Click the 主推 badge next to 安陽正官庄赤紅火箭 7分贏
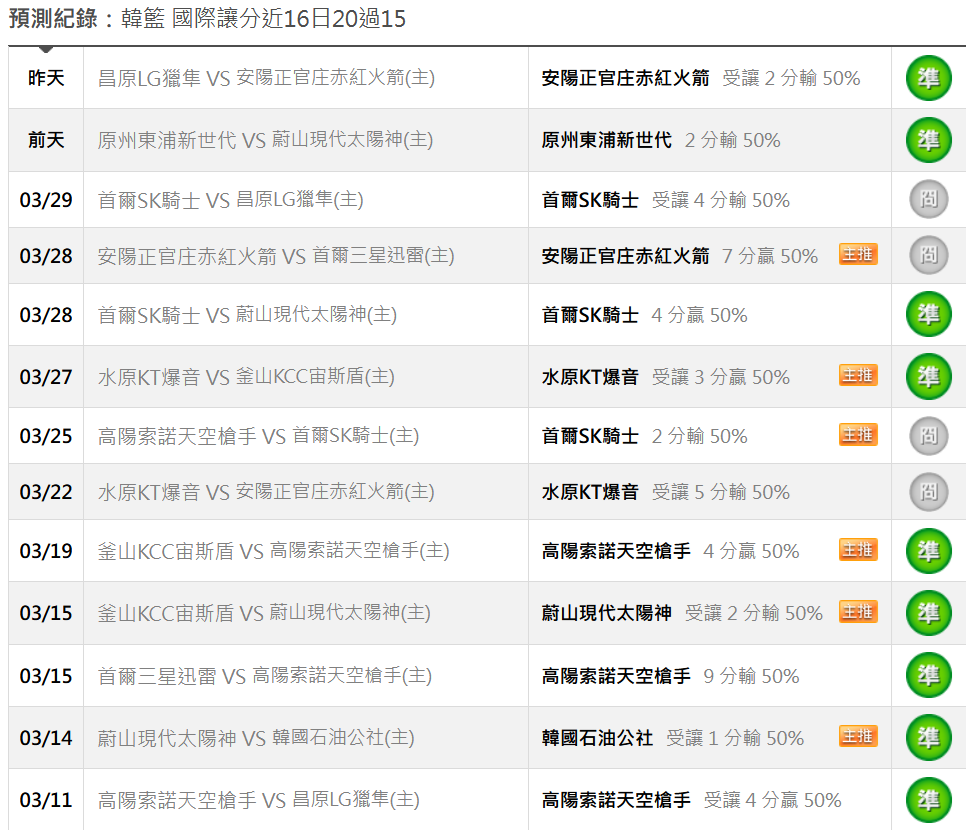966x830 pixels. 858,254
